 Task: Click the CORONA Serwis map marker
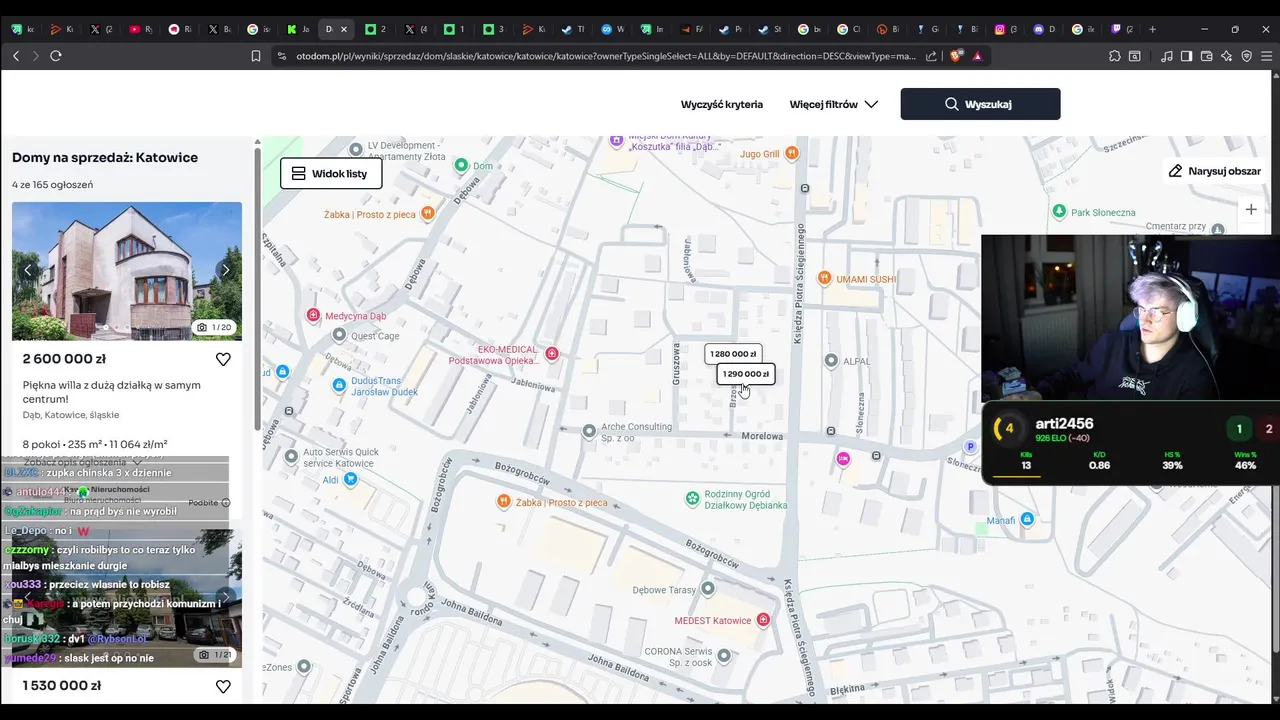[723, 656]
